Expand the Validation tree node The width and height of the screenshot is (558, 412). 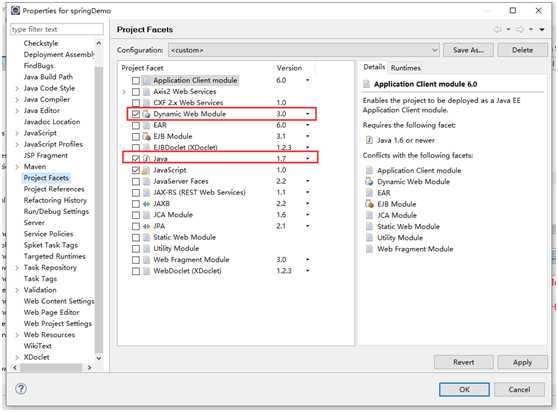tap(17, 290)
